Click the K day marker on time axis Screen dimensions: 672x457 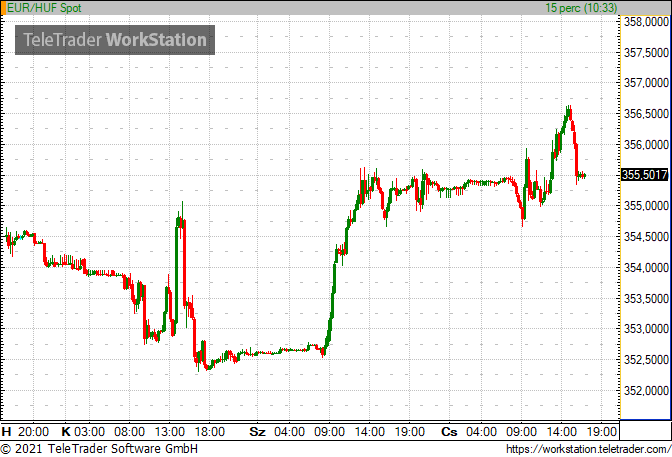[66, 432]
